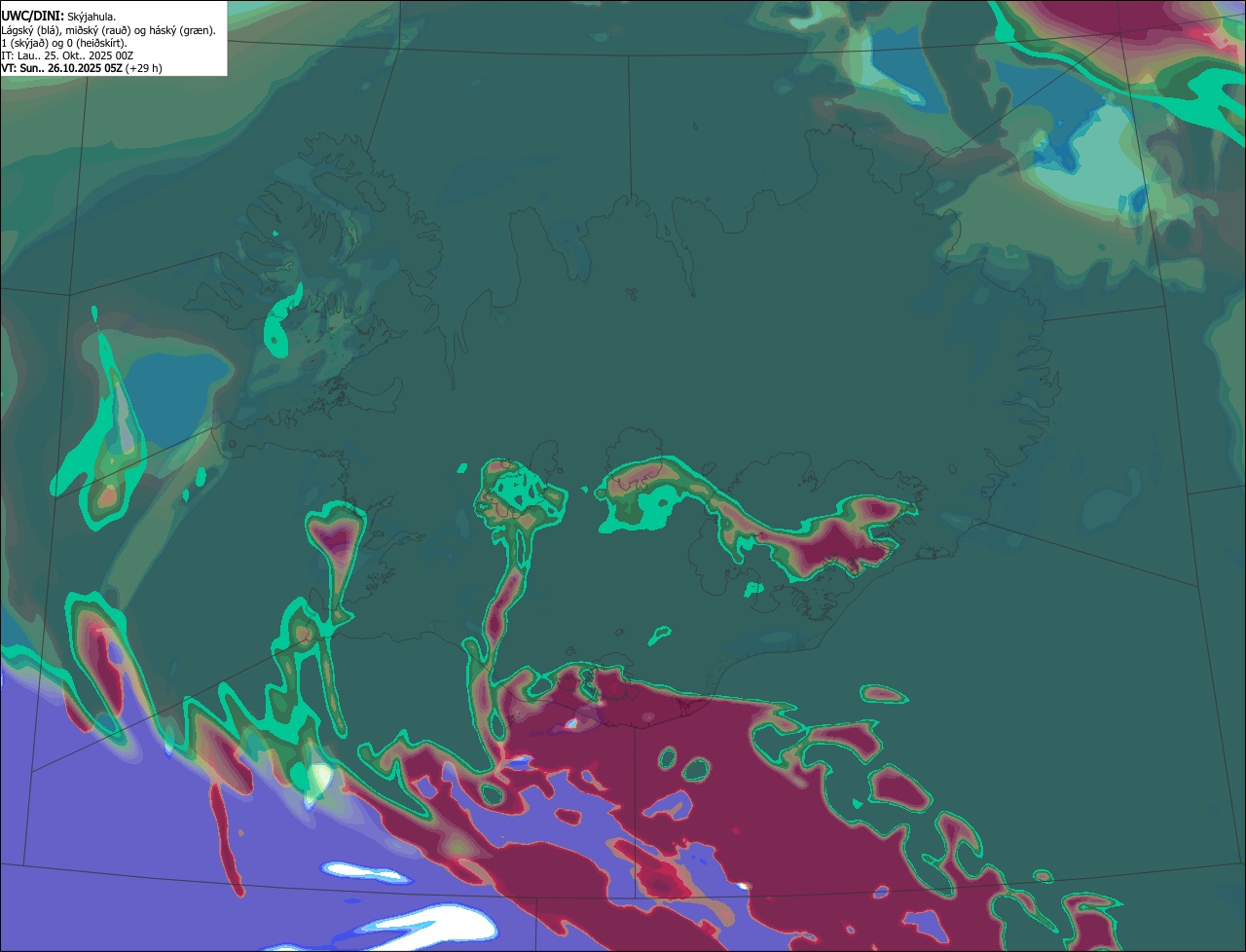The image size is (1246, 952).
Task: Click the 'UWC/DINI: Skýjahula.' title line
Action: click(58, 16)
